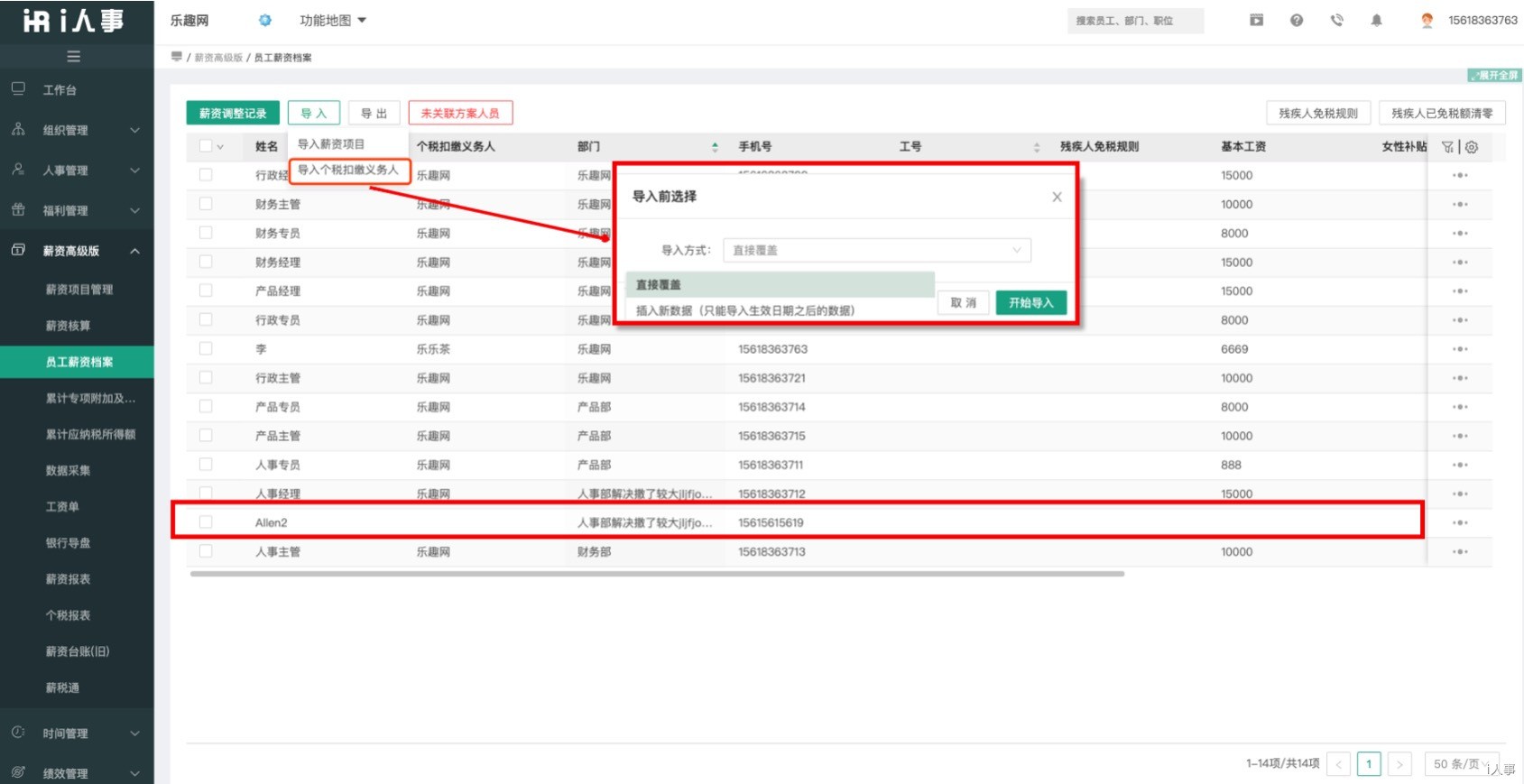Screen dimensions: 1524x784
Task: Open 薪资核算 in the sidebar
Action: coord(69,326)
